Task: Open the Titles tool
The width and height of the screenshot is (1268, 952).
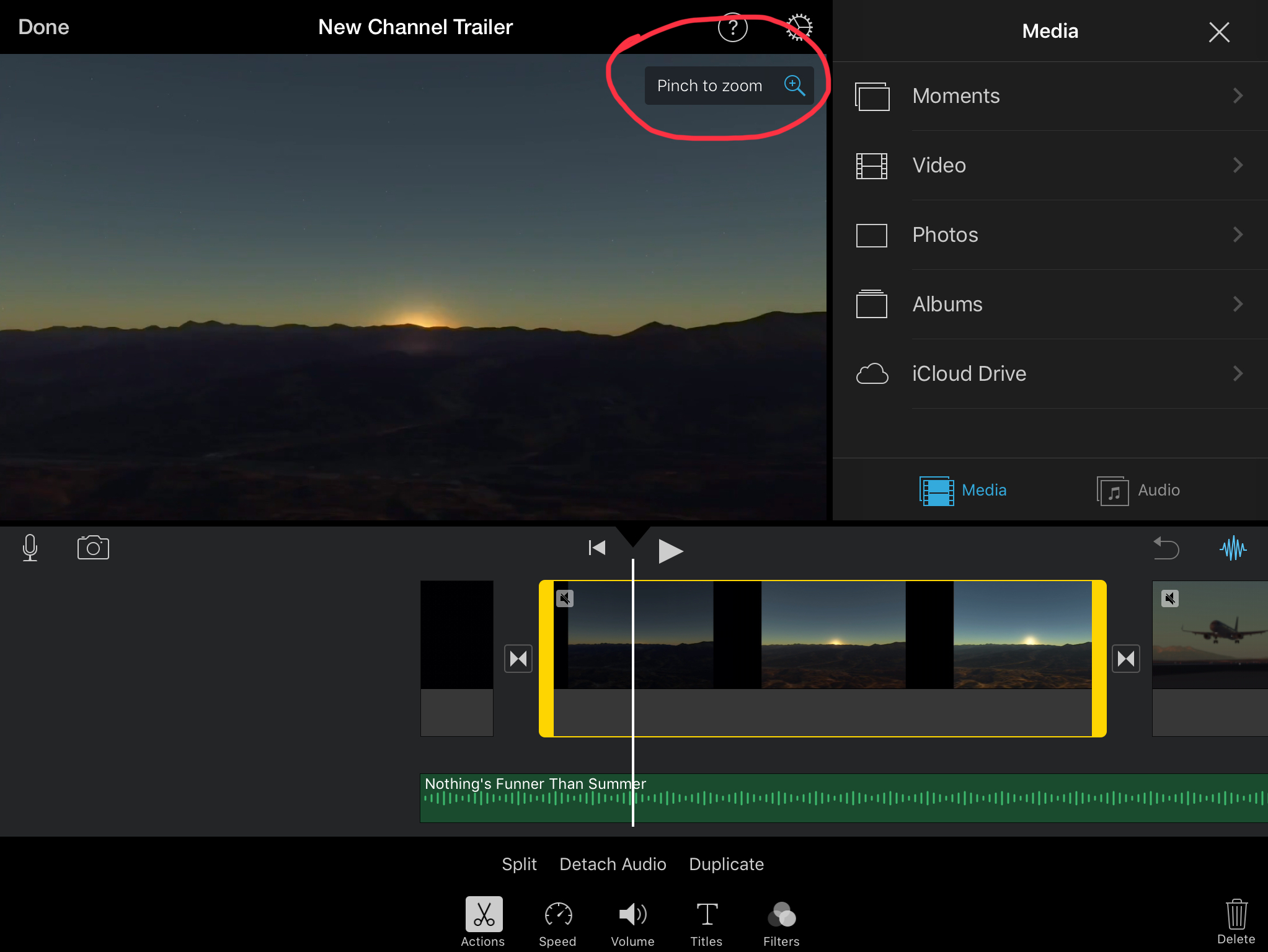Action: (706, 923)
